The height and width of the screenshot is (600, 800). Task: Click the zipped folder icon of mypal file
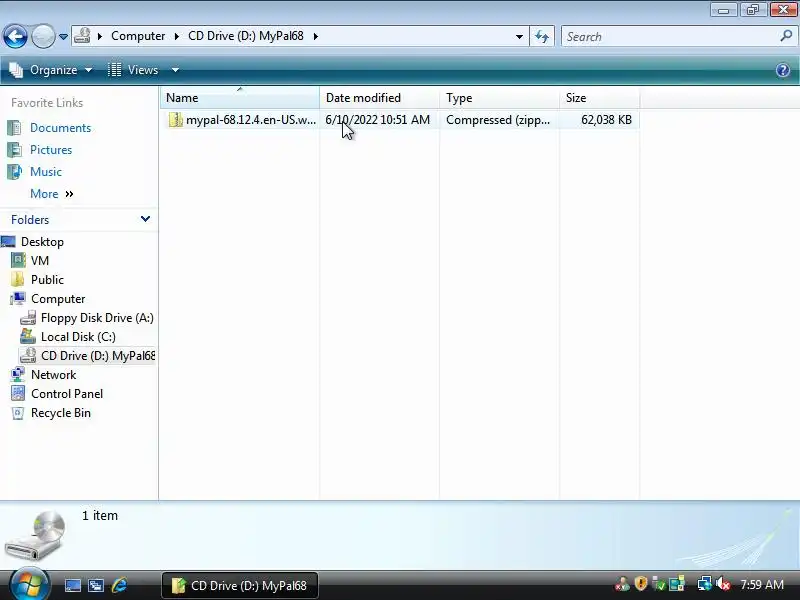click(175, 120)
